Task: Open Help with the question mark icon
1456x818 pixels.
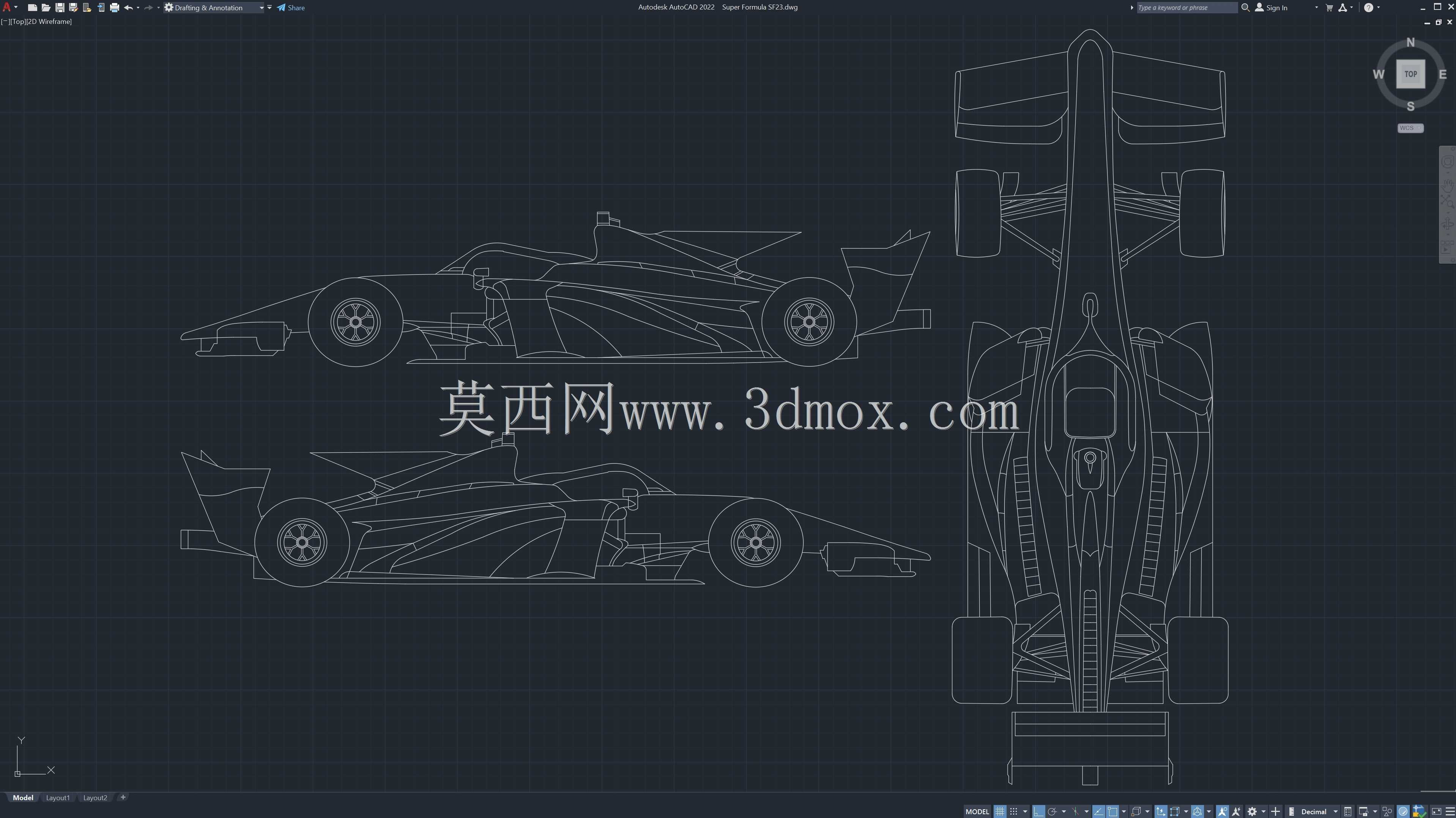Action: coord(1368,7)
